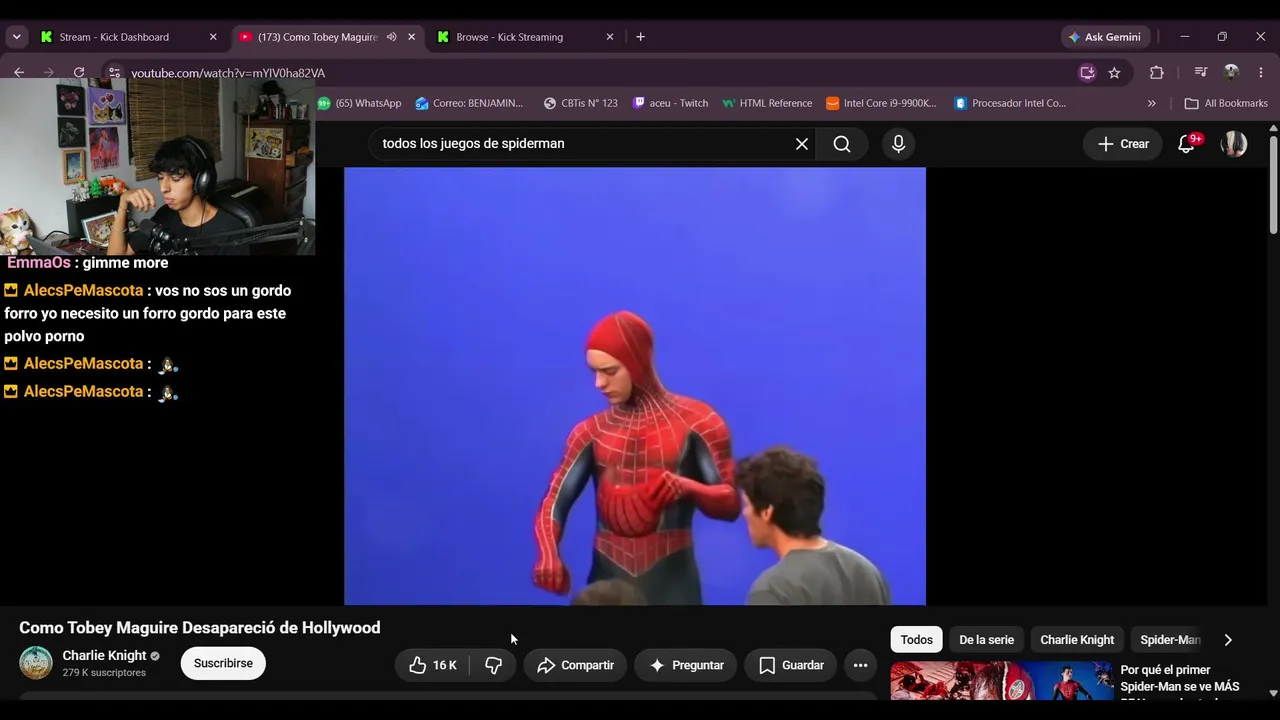Screen dimensions: 1280x720
Task: Open browser extensions puzzle icon
Action: [1157, 73]
